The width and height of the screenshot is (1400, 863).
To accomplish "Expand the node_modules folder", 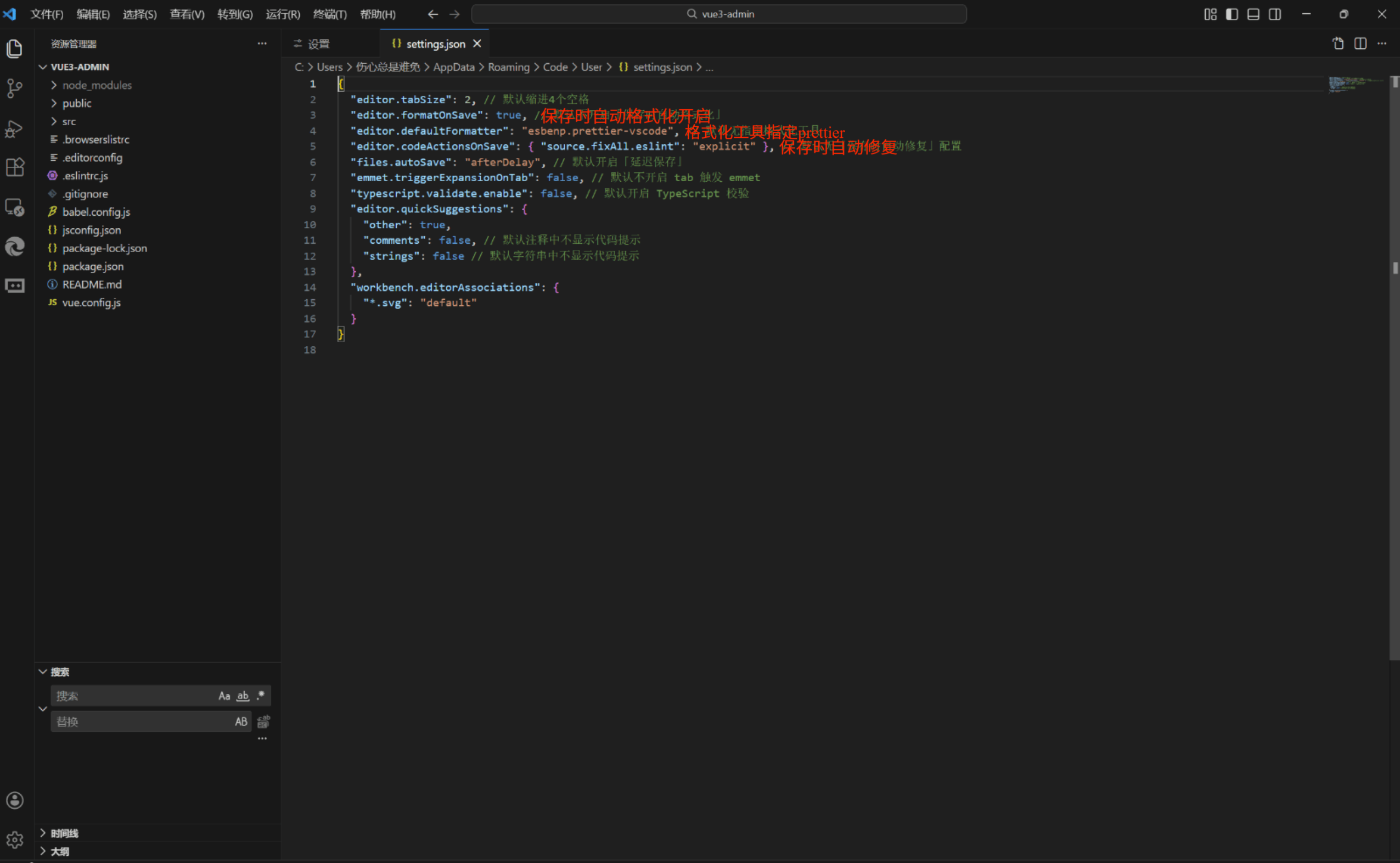I will [97, 85].
